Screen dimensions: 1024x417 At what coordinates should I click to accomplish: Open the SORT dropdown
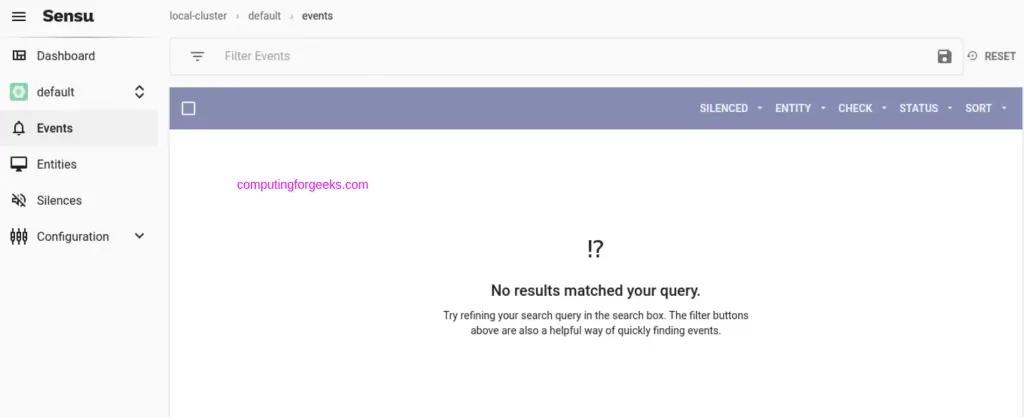pos(986,108)
